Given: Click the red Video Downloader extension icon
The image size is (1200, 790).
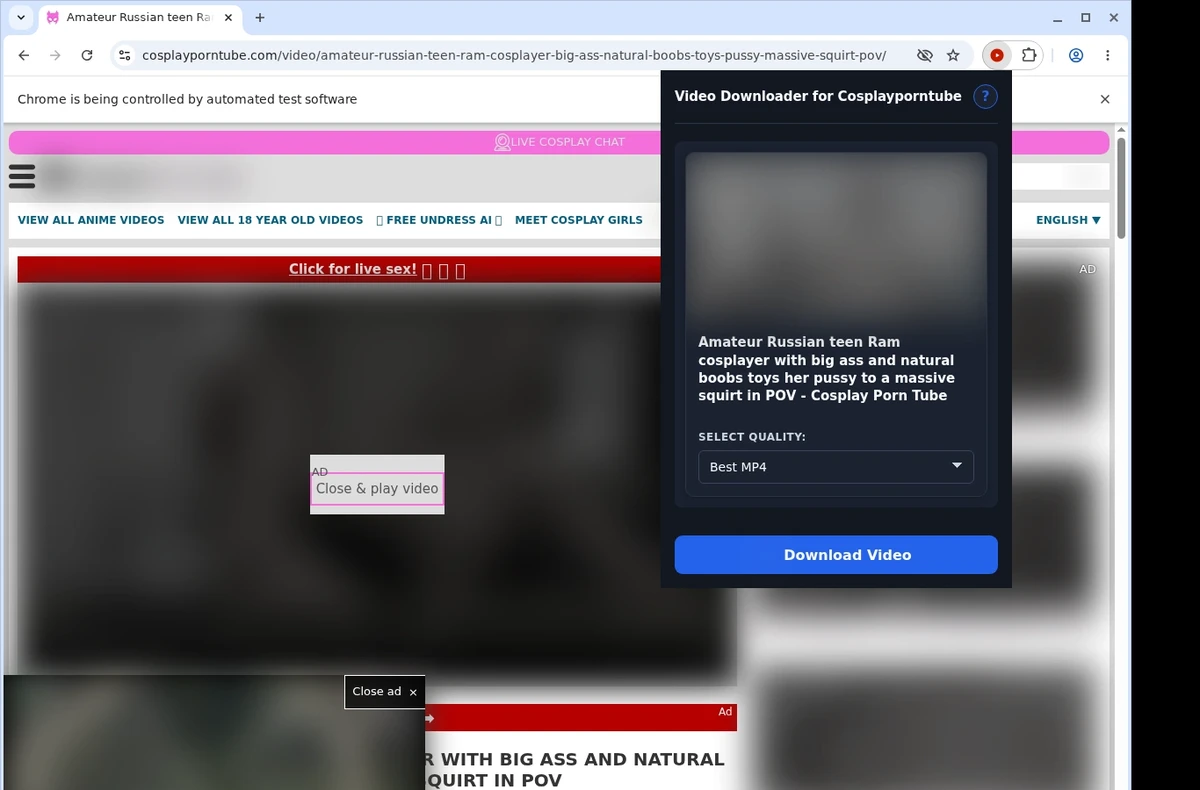Looking at the screenshot, I should tap(997, 56).
